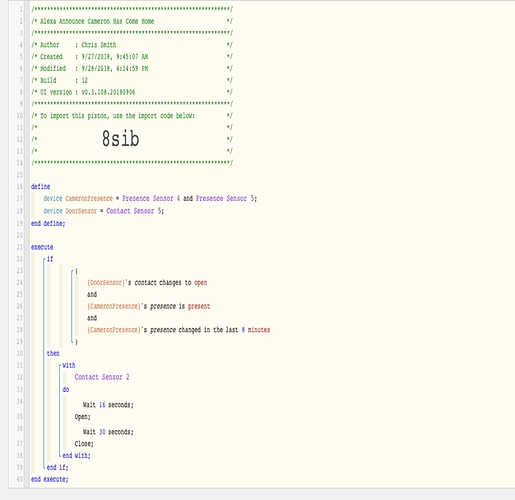Select the 'Wait 16 seconds;' action

coord(108,405)
